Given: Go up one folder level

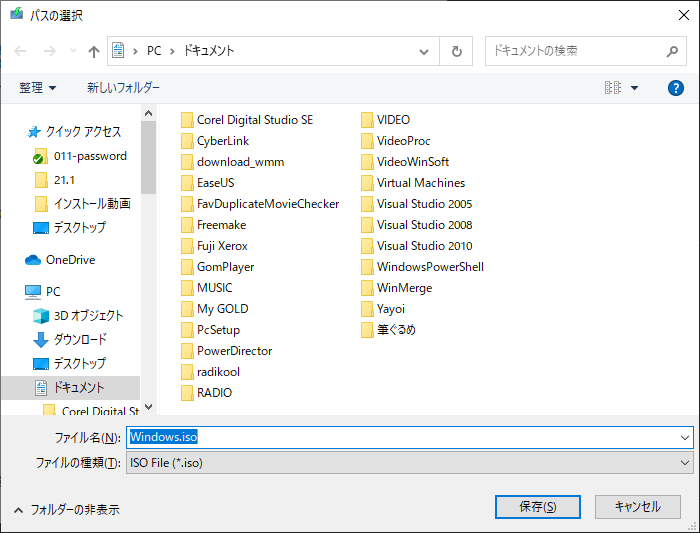Looking at the screenshot, I should [94, 52].
